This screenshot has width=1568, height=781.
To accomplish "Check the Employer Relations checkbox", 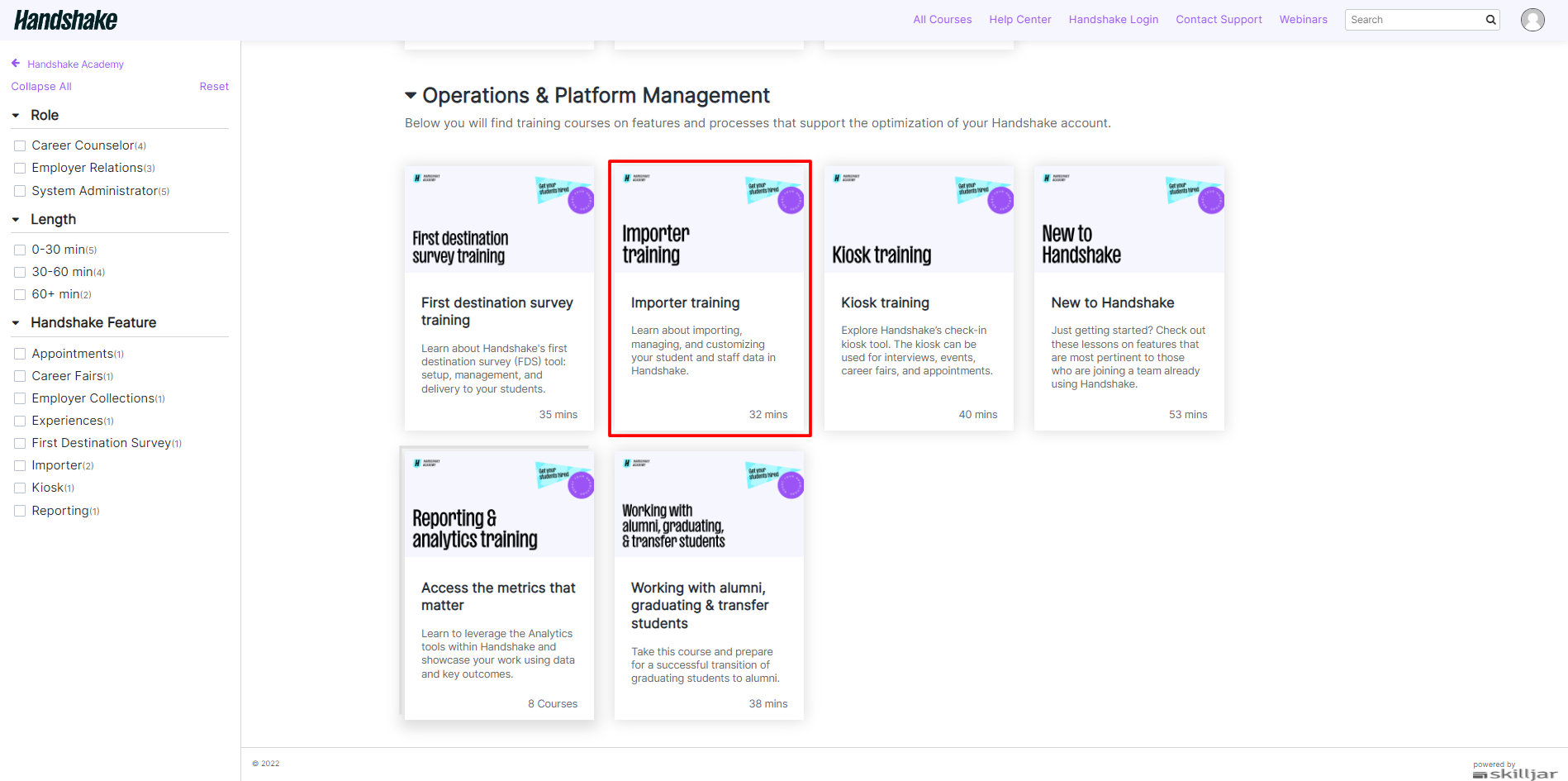I will pos(20,169).
